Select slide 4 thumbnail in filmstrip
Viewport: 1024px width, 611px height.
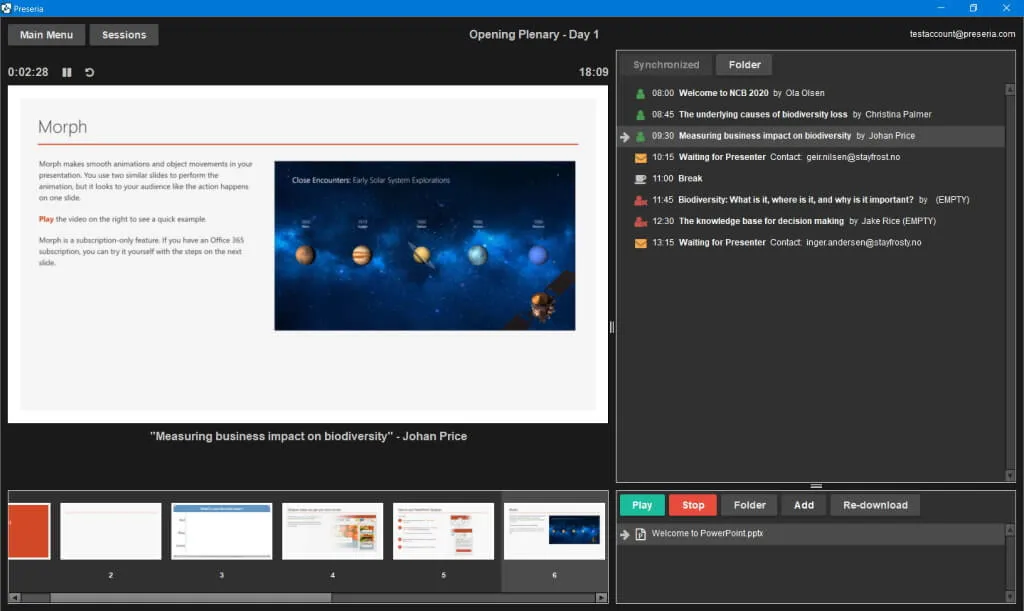(x=332, y=531)
